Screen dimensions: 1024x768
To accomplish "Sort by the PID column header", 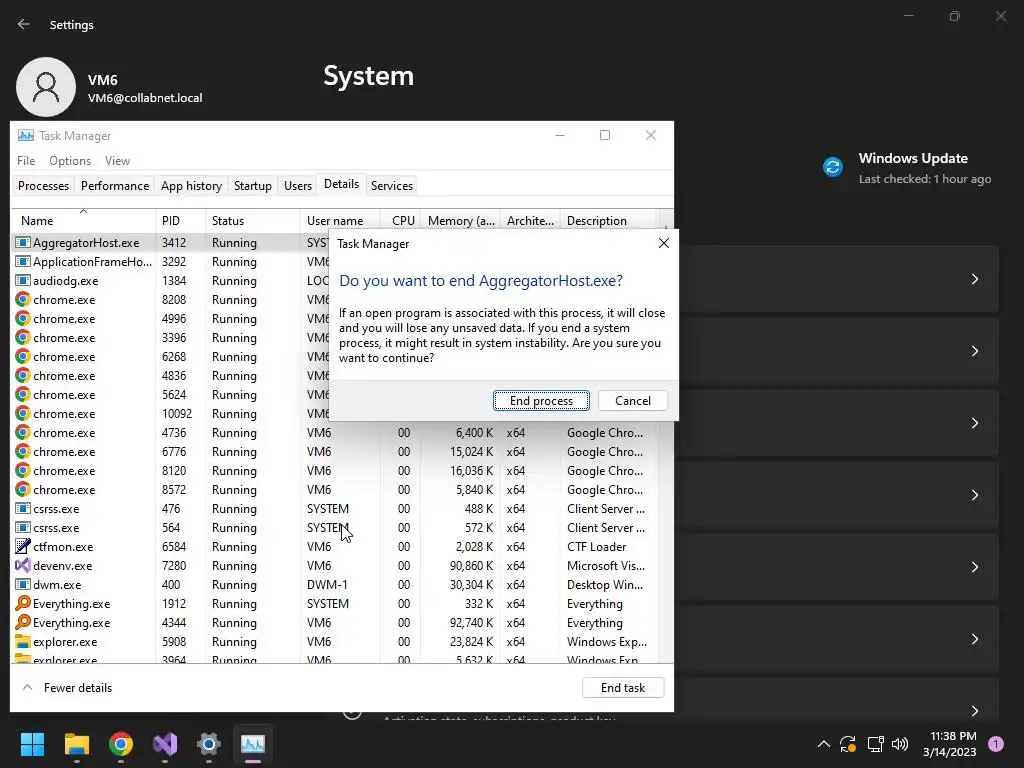I will pyautogui.click(x=180, y=221).
